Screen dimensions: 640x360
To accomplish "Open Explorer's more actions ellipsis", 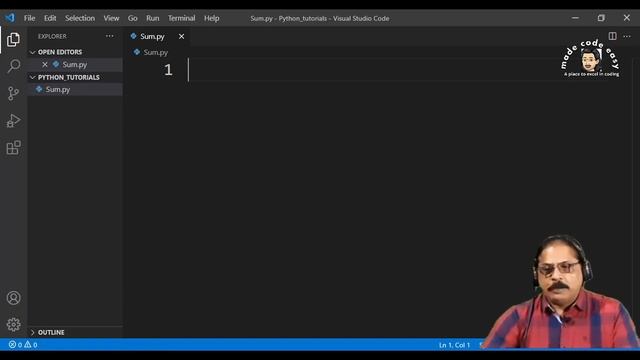I will pyautogui.click(x=109, y=36).
